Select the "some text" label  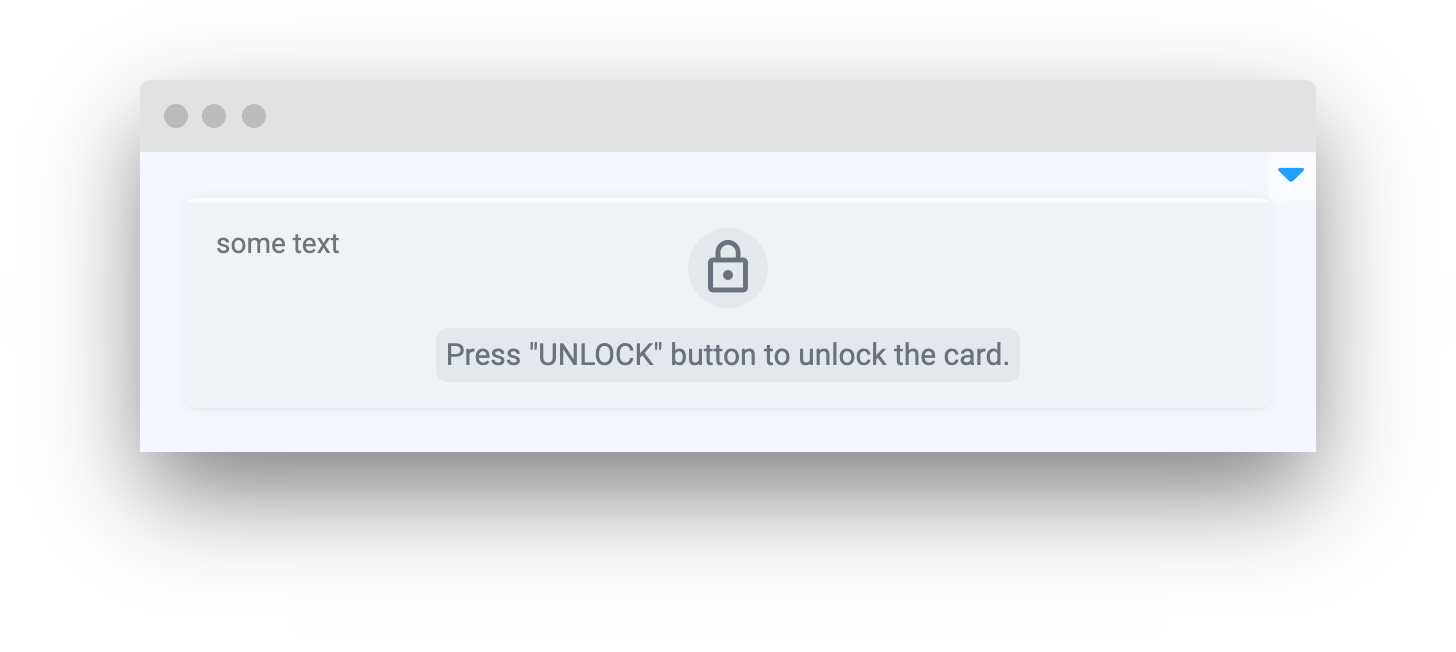pyautogui.click(x=278, y=244)
